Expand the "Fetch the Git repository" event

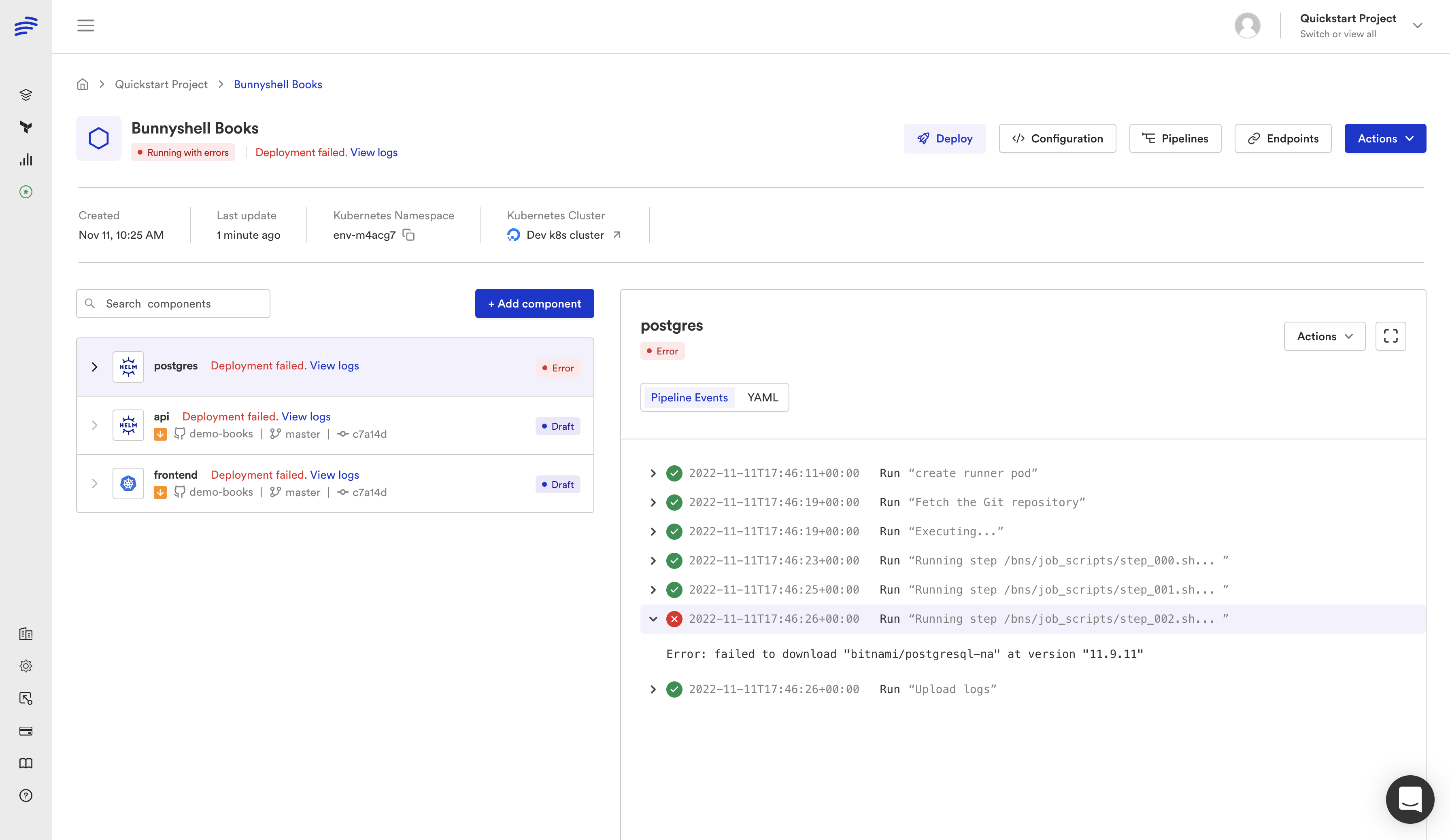[653, 503]
